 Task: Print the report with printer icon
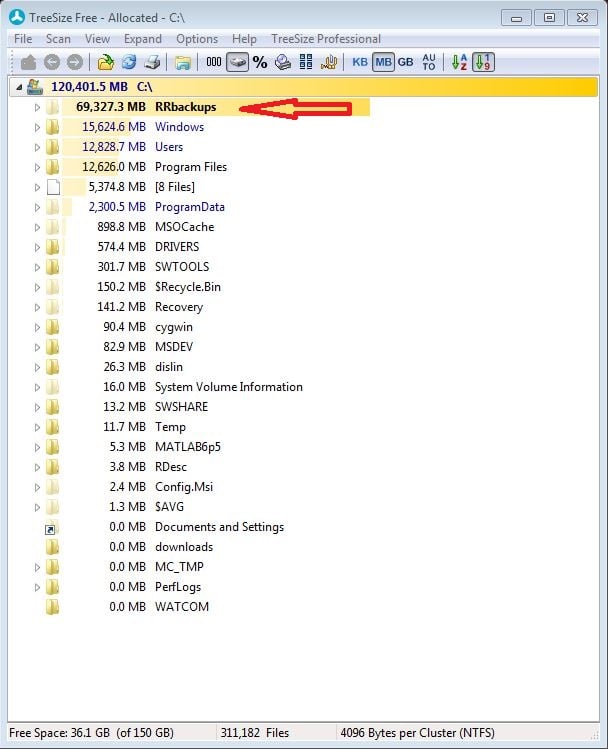(152, 62)
